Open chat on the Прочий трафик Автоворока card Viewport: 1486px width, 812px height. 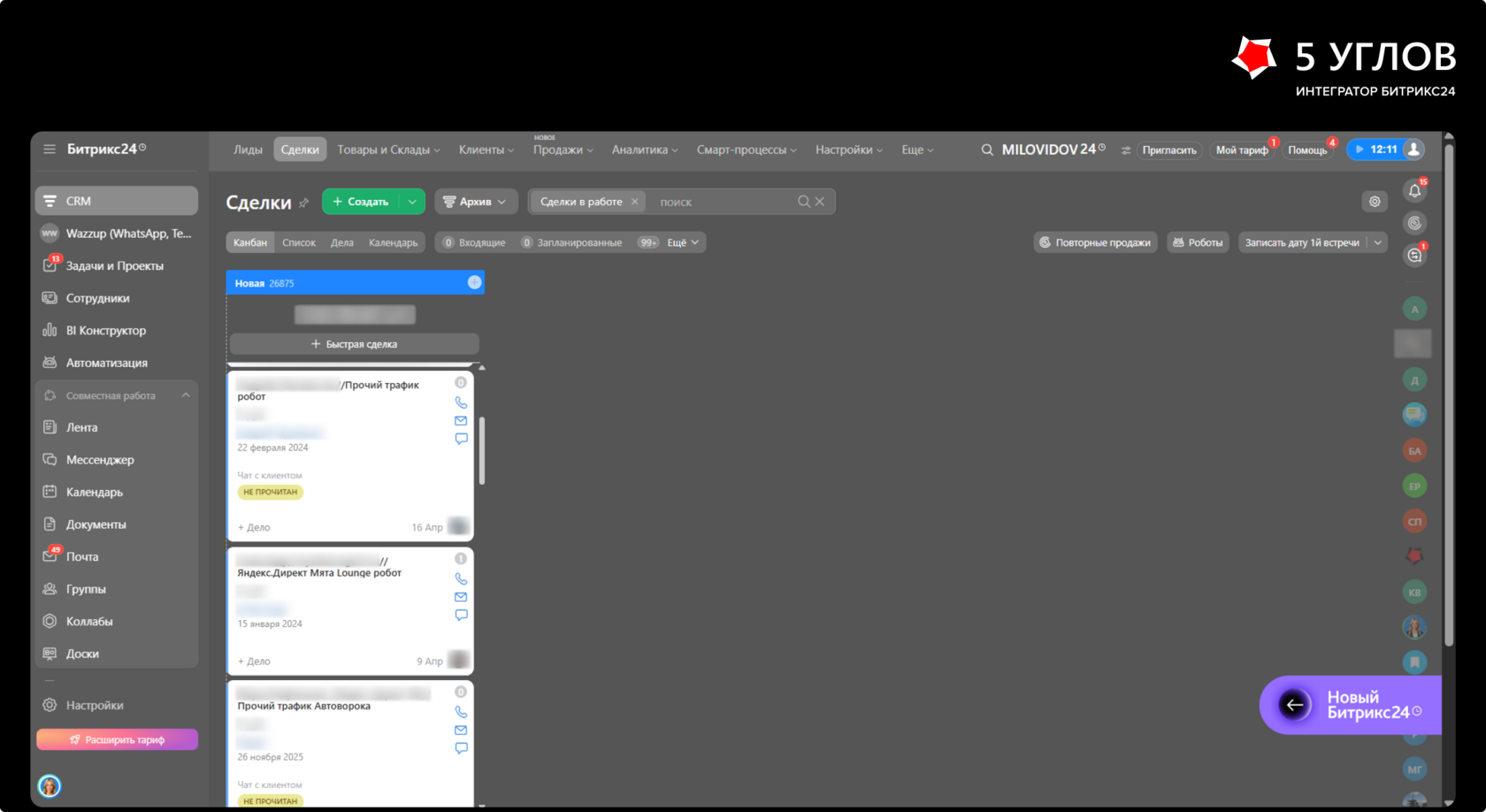(461, 748)
